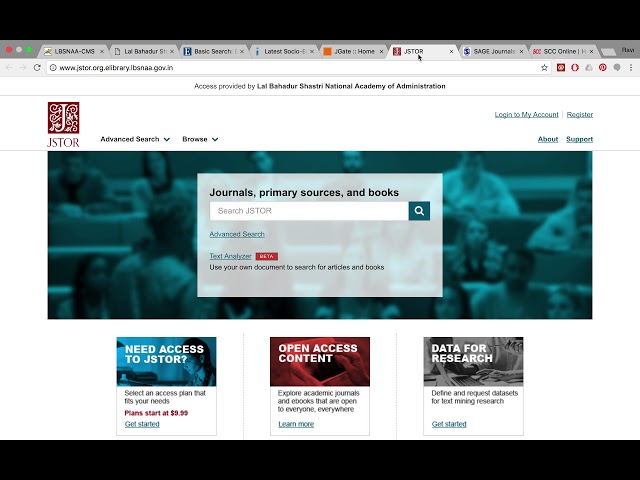Close the Latest Socio-E tab

[312, 51]
